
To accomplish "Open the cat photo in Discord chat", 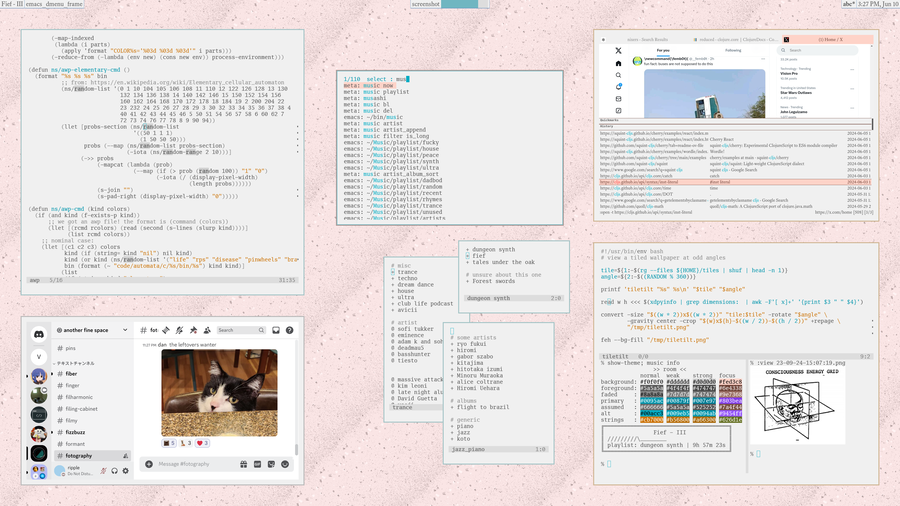I will [219, 393].
